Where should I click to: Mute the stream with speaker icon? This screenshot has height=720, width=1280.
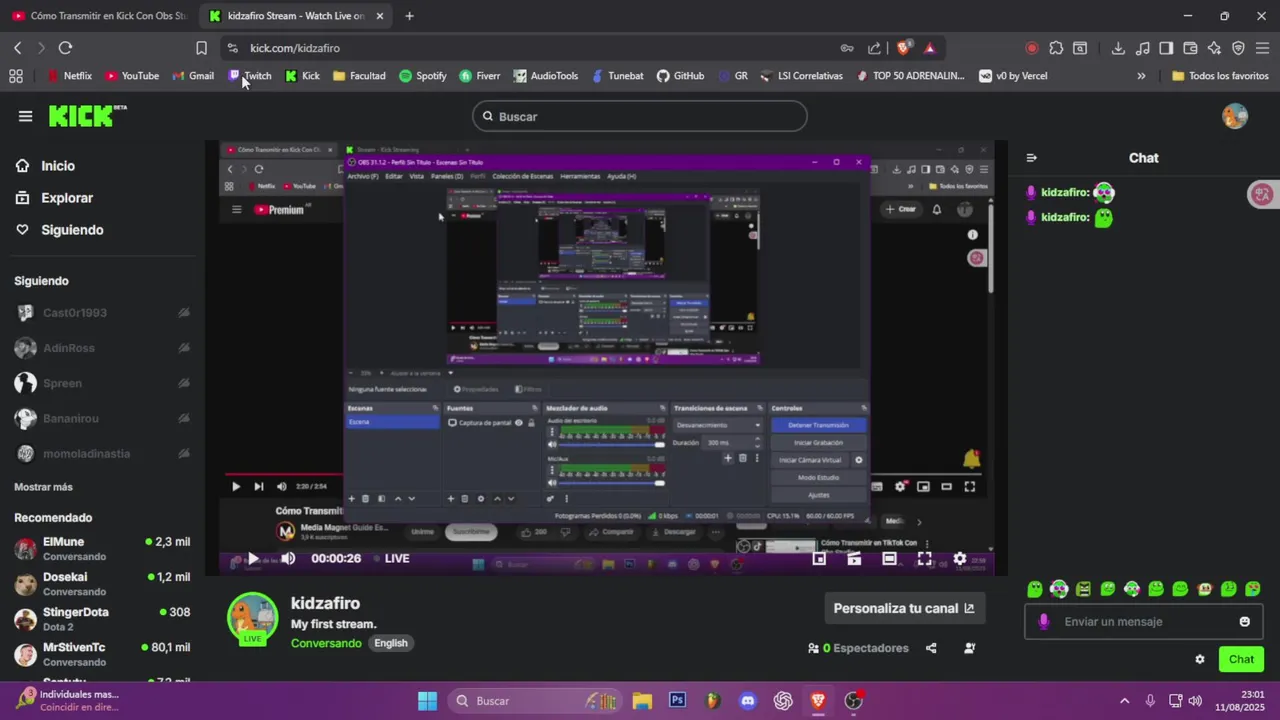pyautogui.click(x=288, y=559)
